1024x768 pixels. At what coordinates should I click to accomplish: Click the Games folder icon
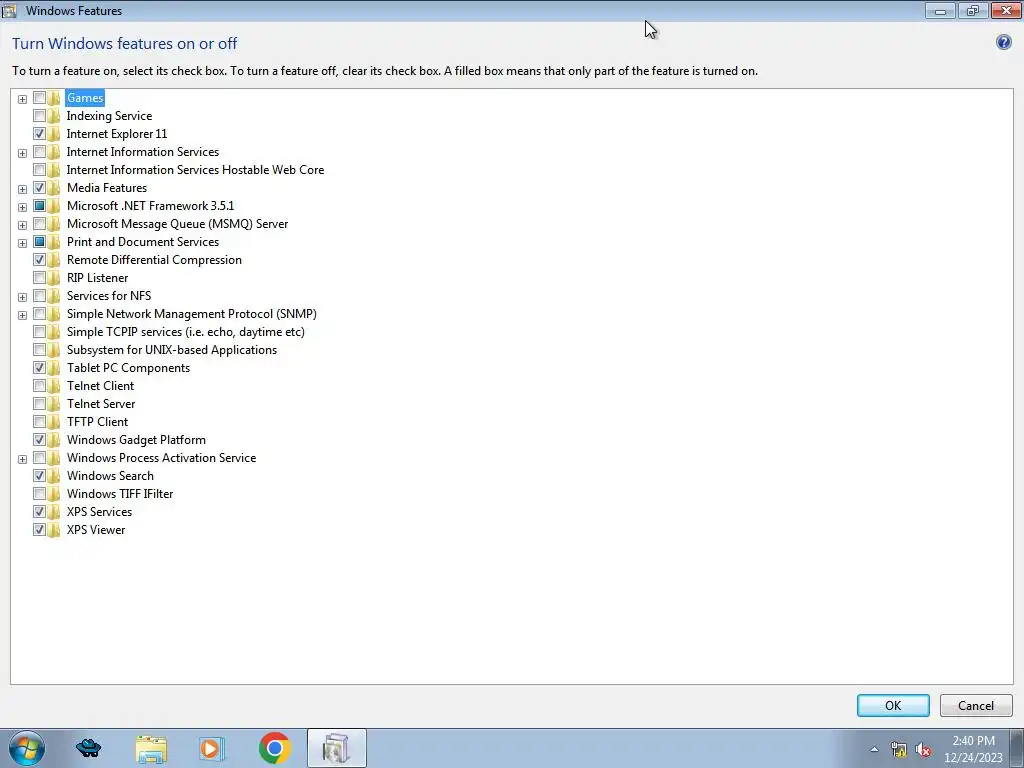pyautogui.click(x=54, y=98)
